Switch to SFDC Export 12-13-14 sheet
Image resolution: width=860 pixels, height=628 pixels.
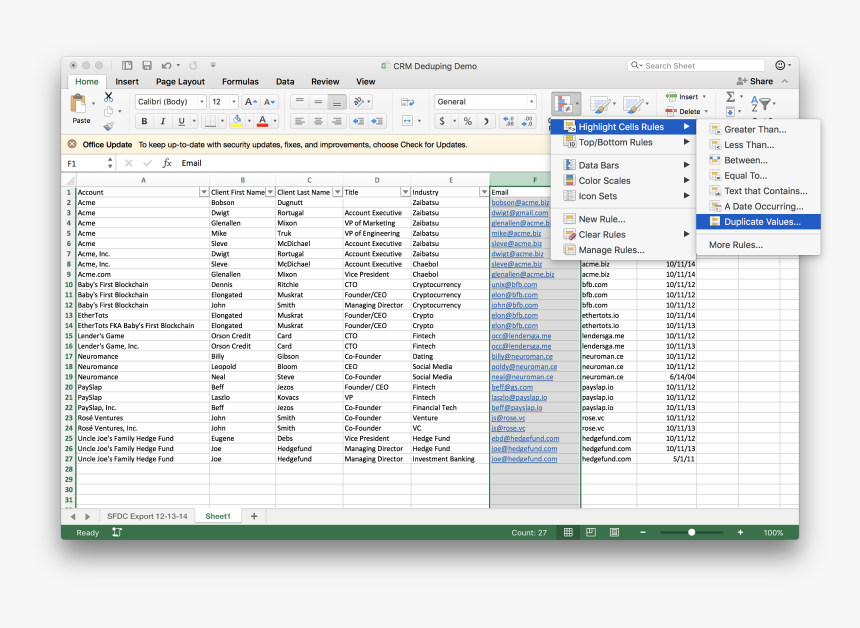pos(147,516)
